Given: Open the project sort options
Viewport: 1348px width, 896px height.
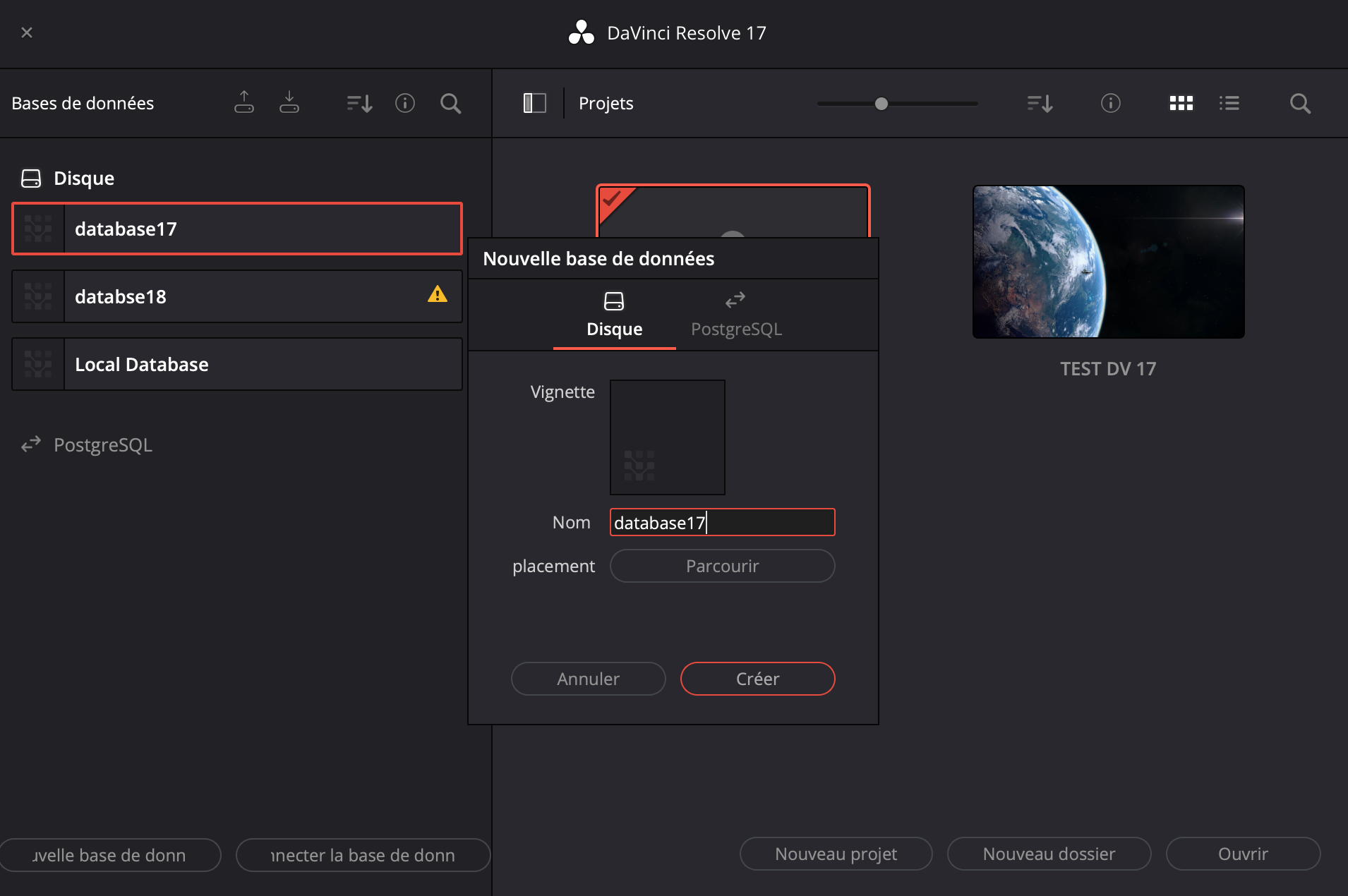Looking at the screenshot, I should pyautogui.click(x=1039, y=103).
